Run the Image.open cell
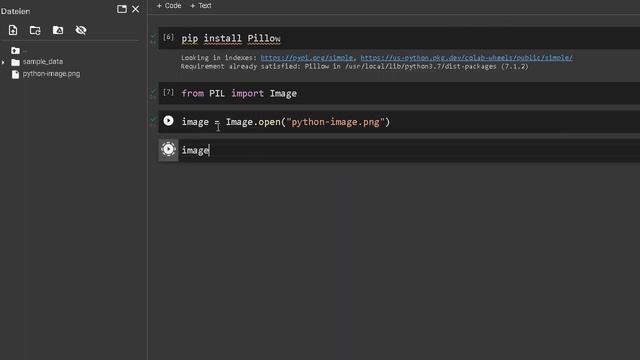 tap(168, 121)
